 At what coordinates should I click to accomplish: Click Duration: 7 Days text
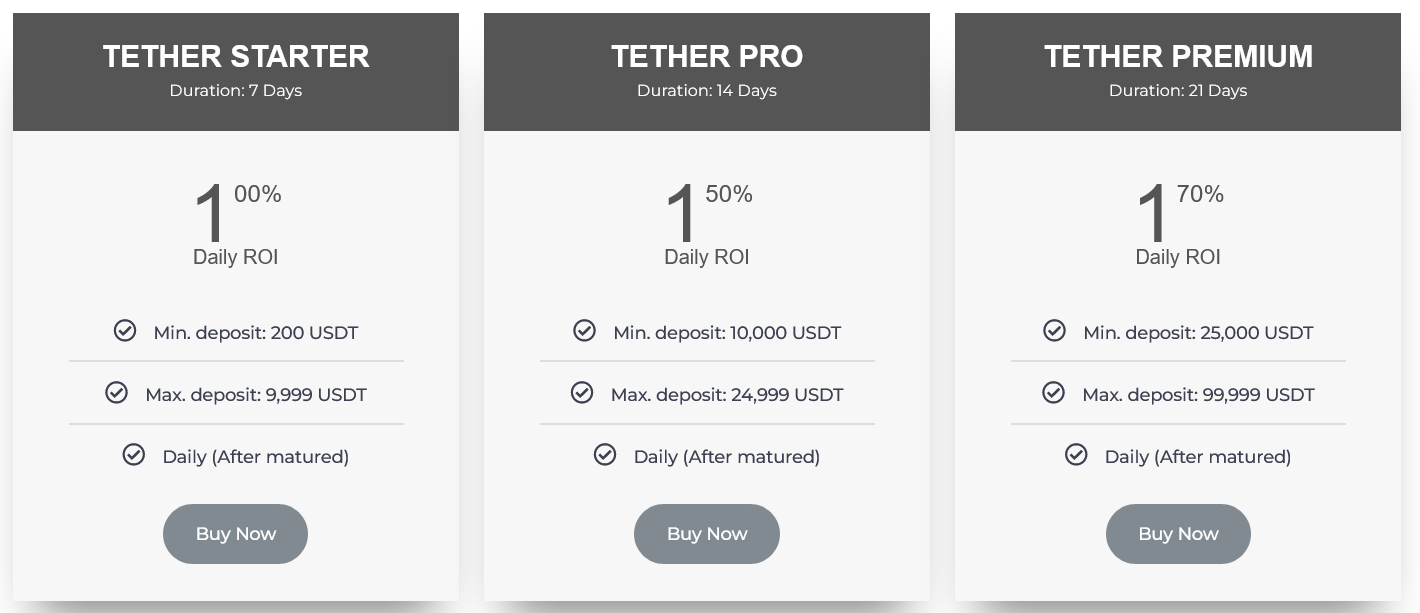pyautogui.click(x=236, y=90)
